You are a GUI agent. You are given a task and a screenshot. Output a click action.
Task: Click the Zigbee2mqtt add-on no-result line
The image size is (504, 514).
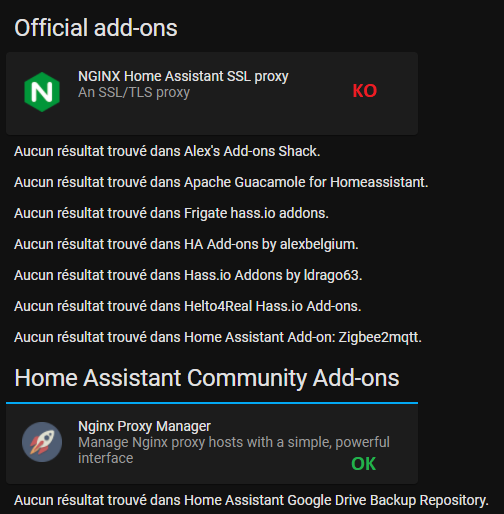[218, 337]
